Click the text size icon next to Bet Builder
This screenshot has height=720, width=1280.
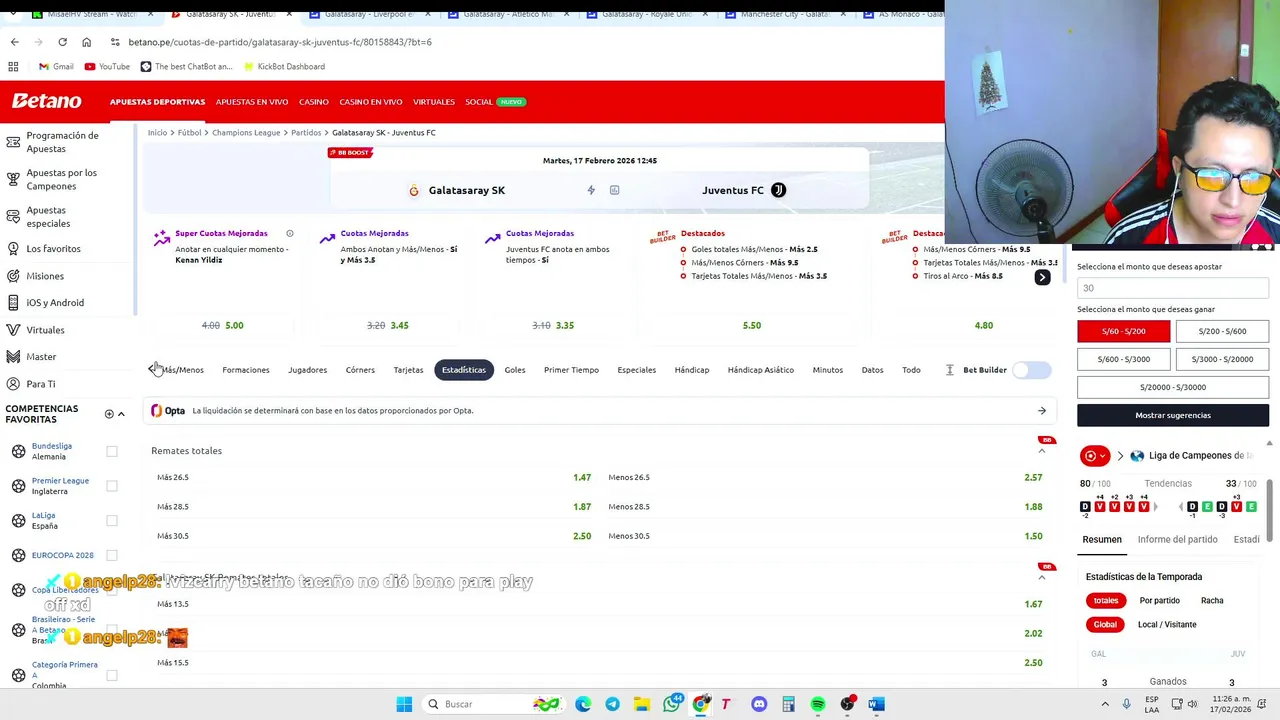(949, 370)
